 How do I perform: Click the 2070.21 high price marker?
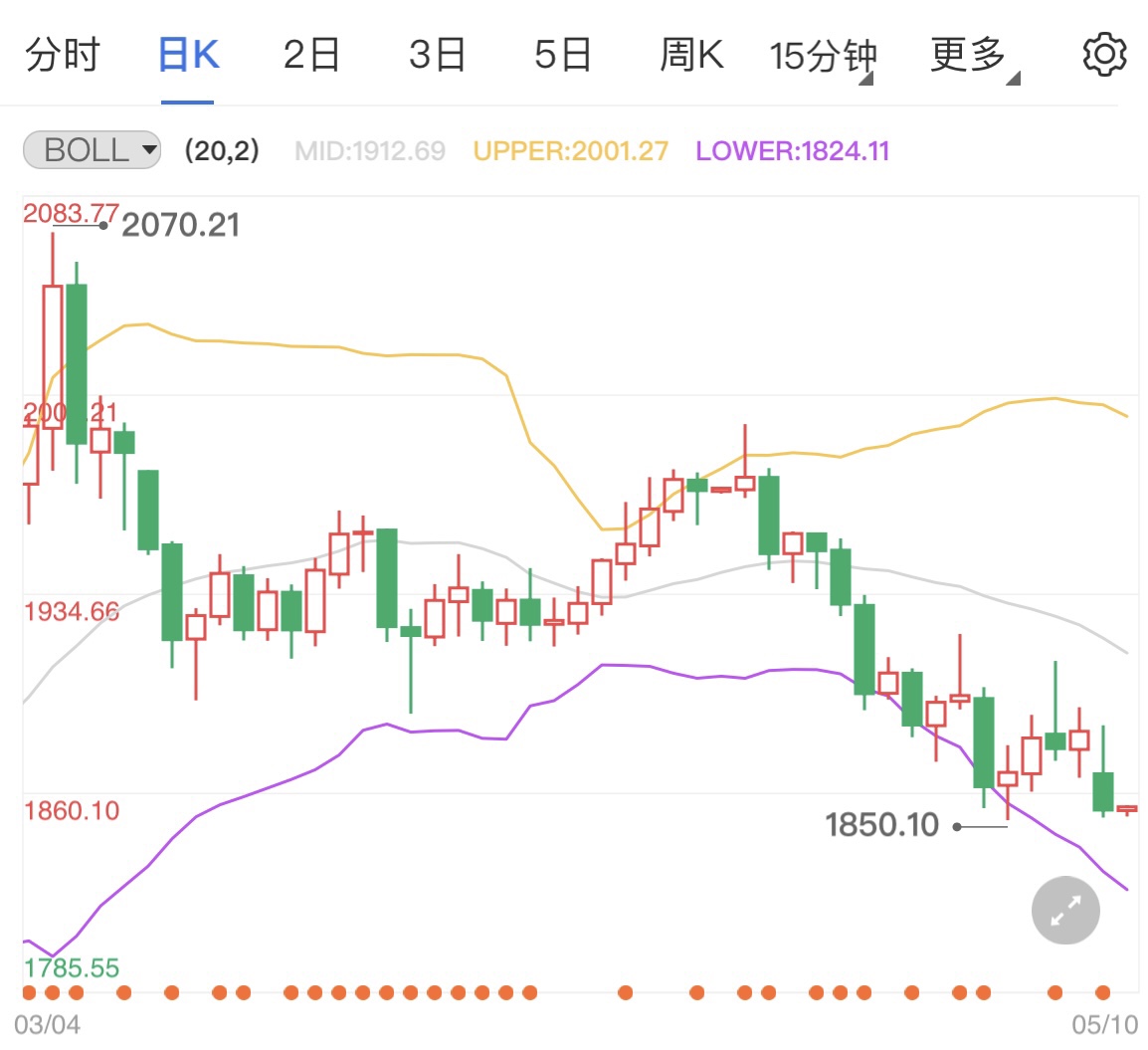pyautogui.click(x=180, y=225)
